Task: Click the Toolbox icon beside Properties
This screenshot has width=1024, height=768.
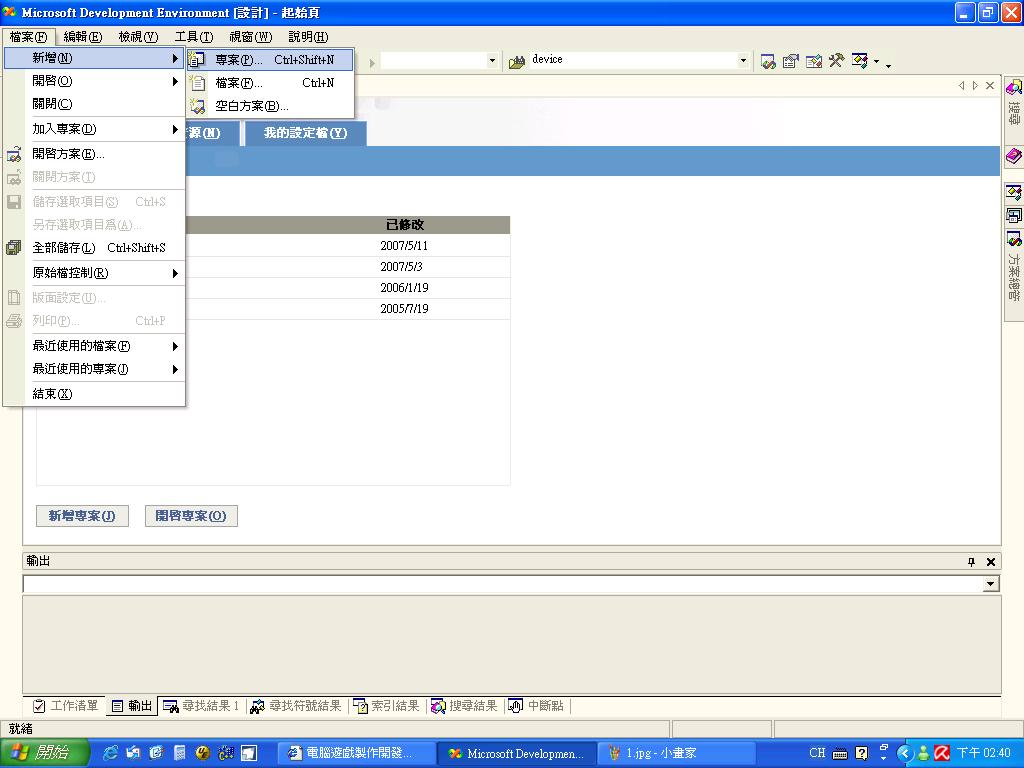Action: pyautogui.click(x=814, y=61)
